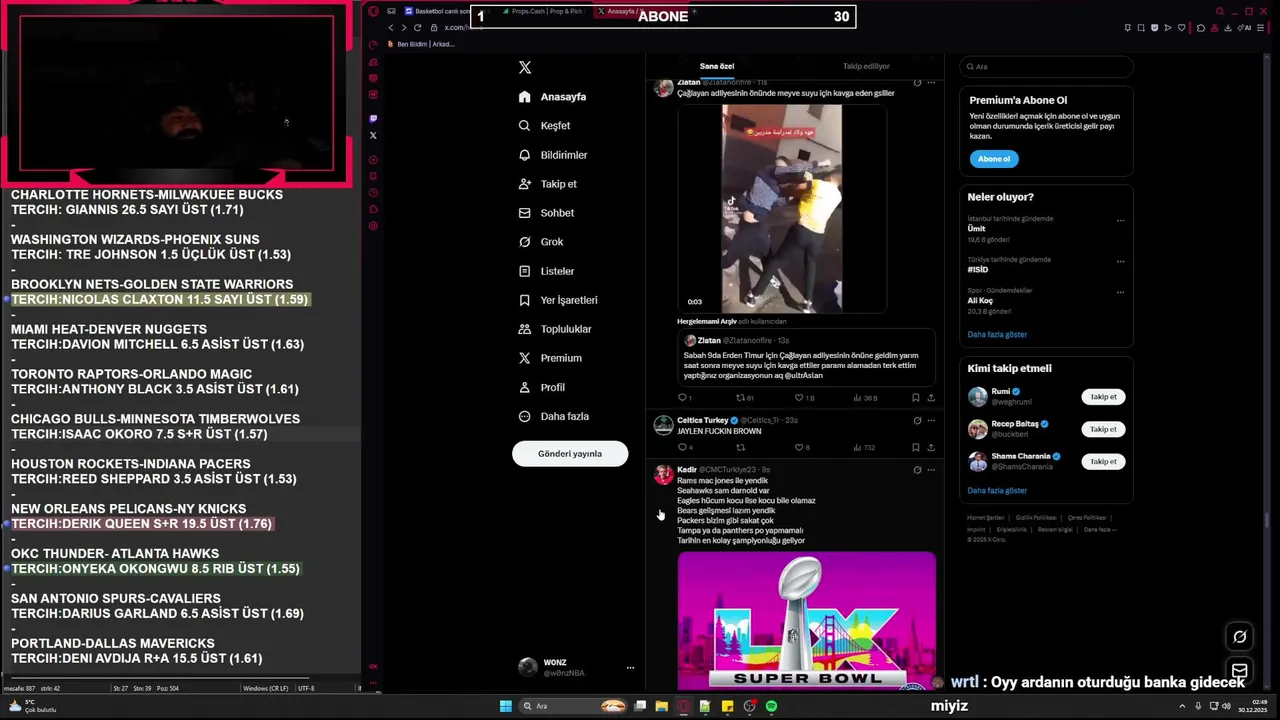1280x720 pixels.
Task: Open Twitch icon in Opera sidebar
Action: [373, 118]
